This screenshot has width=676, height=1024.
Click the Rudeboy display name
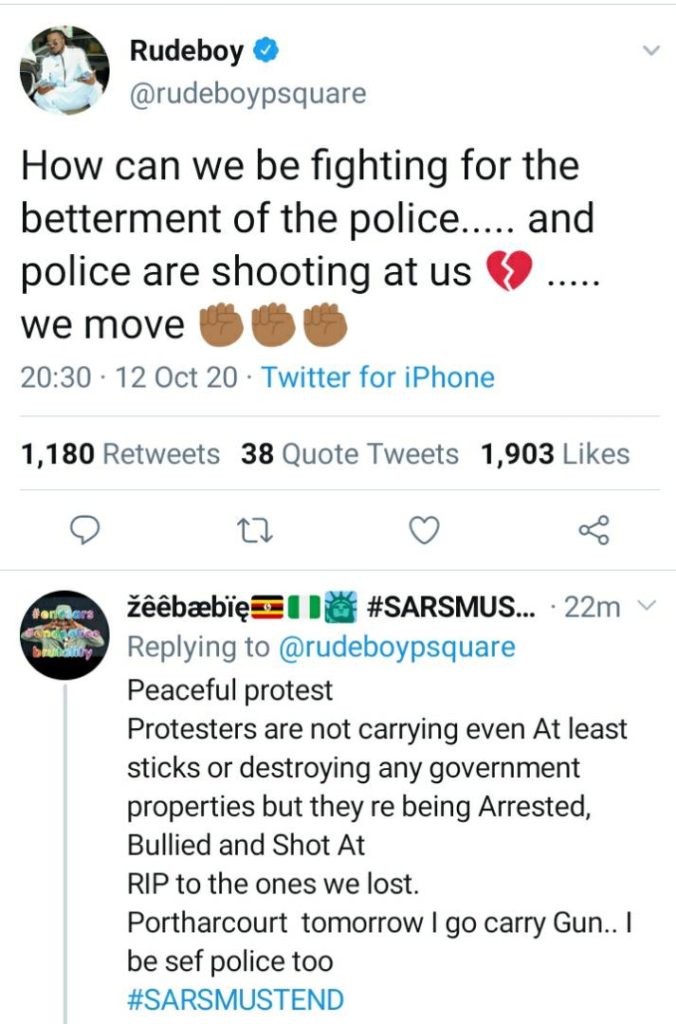point(187,52)
